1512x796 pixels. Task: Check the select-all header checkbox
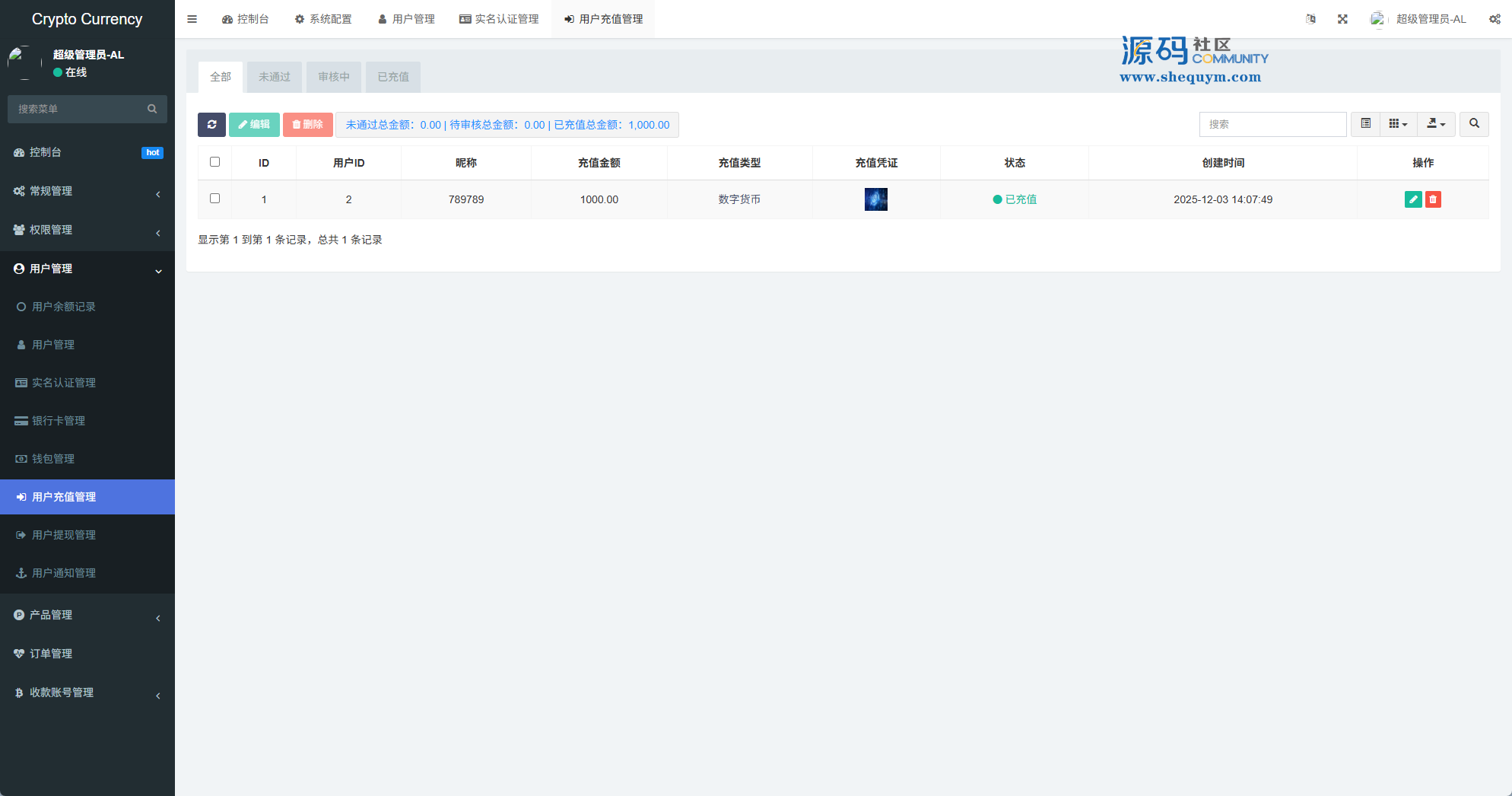[x=215, y=162]
